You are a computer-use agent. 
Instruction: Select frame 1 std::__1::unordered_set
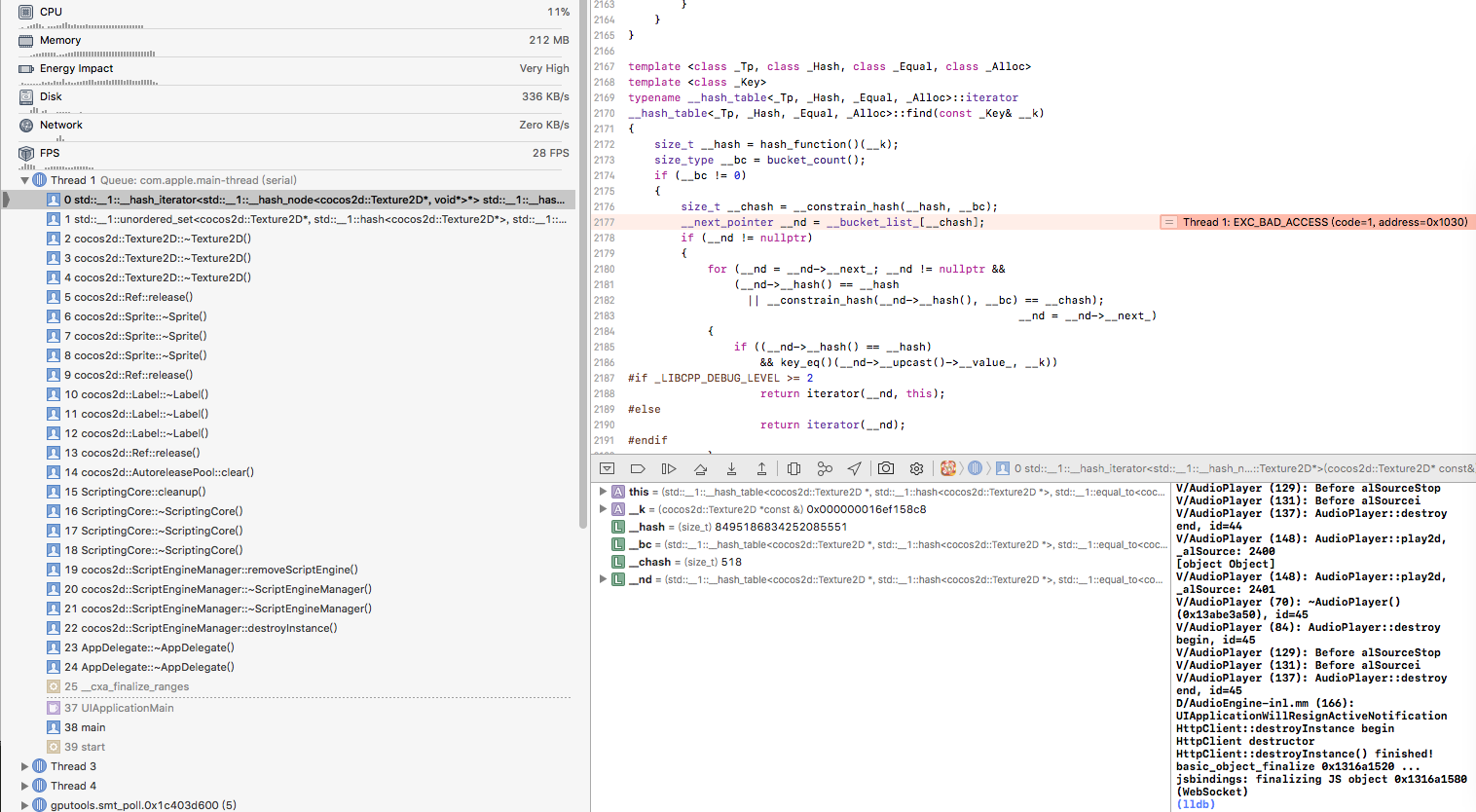pos(290,219)
